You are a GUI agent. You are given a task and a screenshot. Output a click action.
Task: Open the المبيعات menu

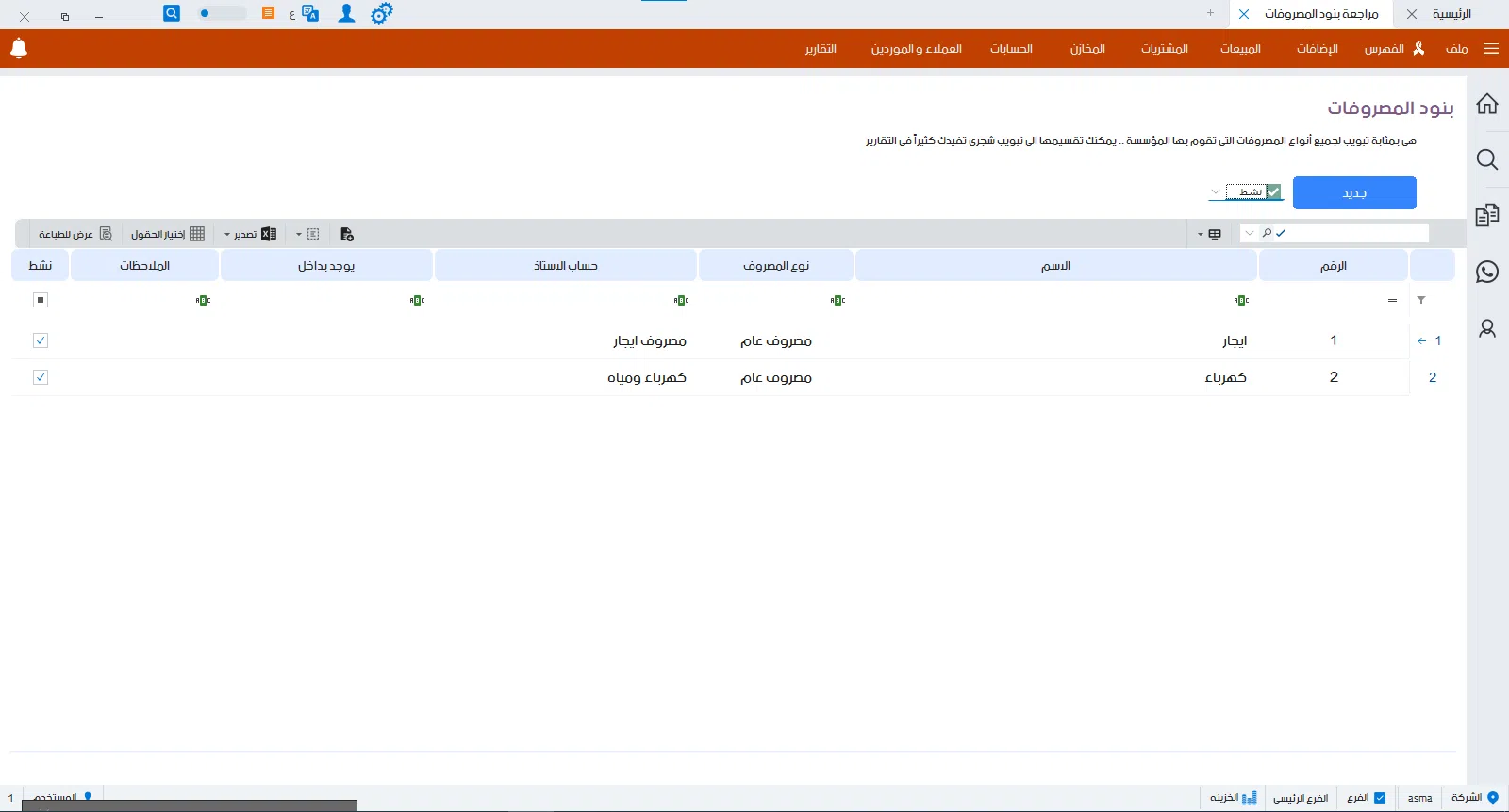(x=1240, y=49)
